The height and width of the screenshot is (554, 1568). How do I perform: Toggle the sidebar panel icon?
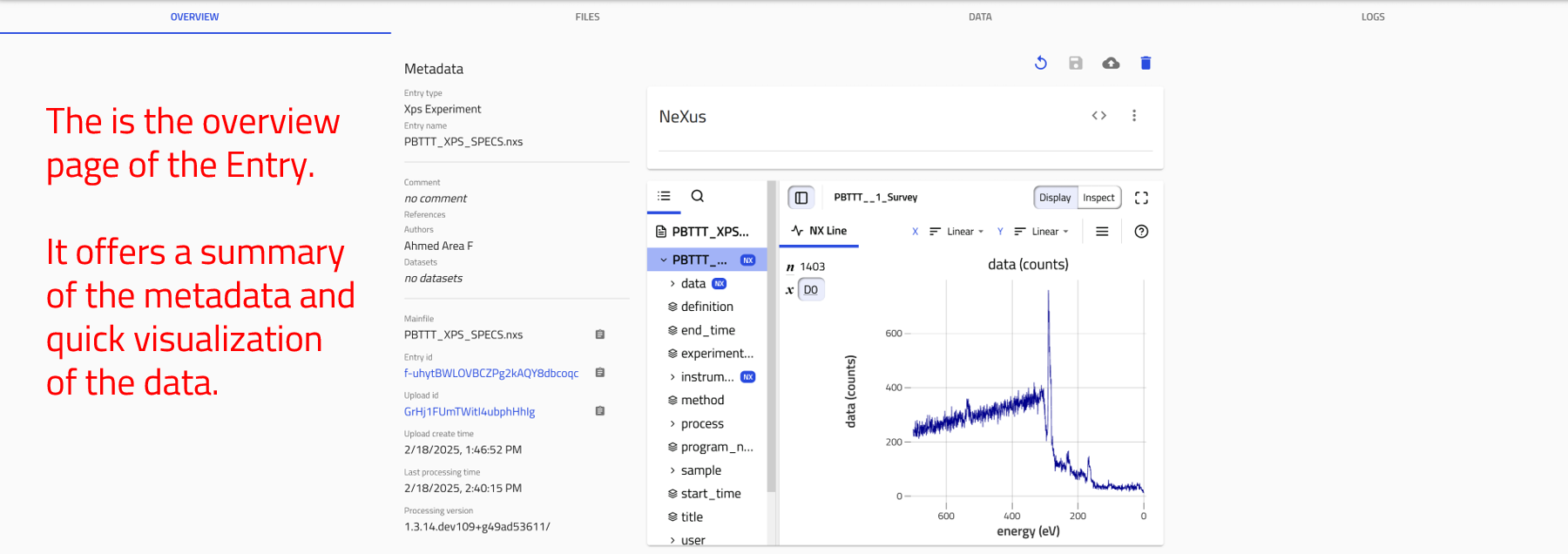(x=801, y=198)
